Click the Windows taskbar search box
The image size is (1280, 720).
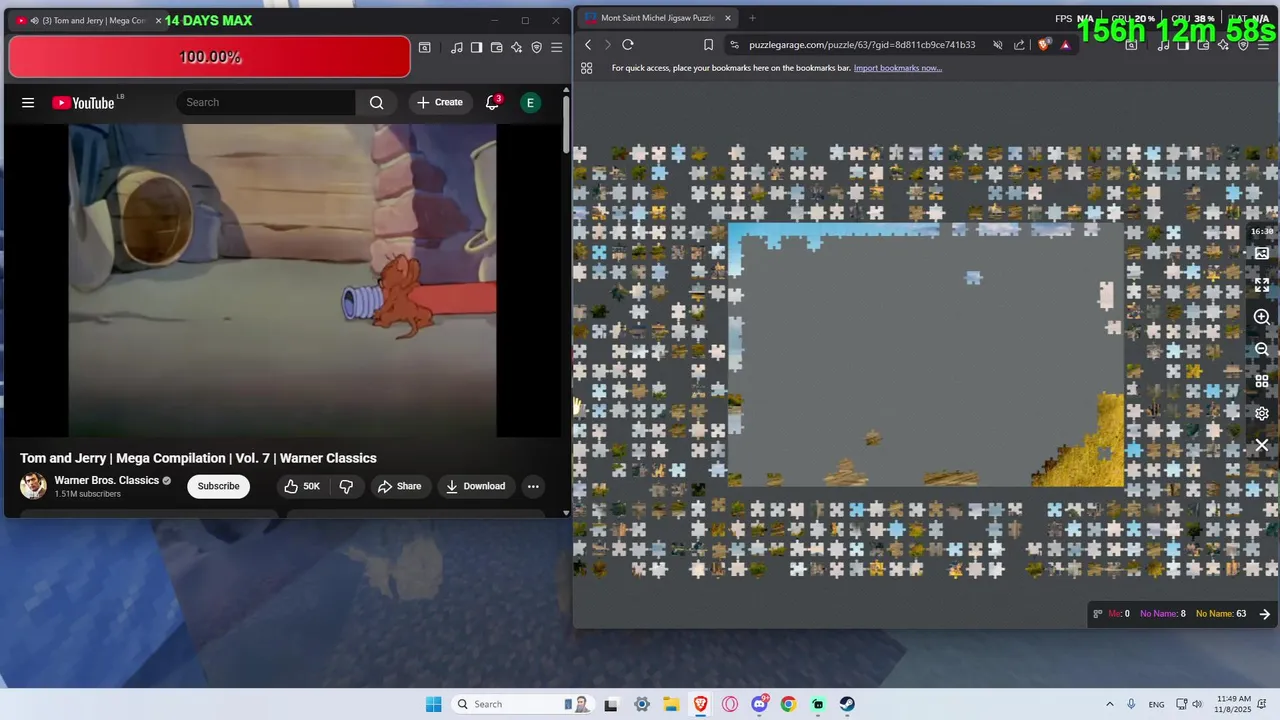[x=521, y=704]
